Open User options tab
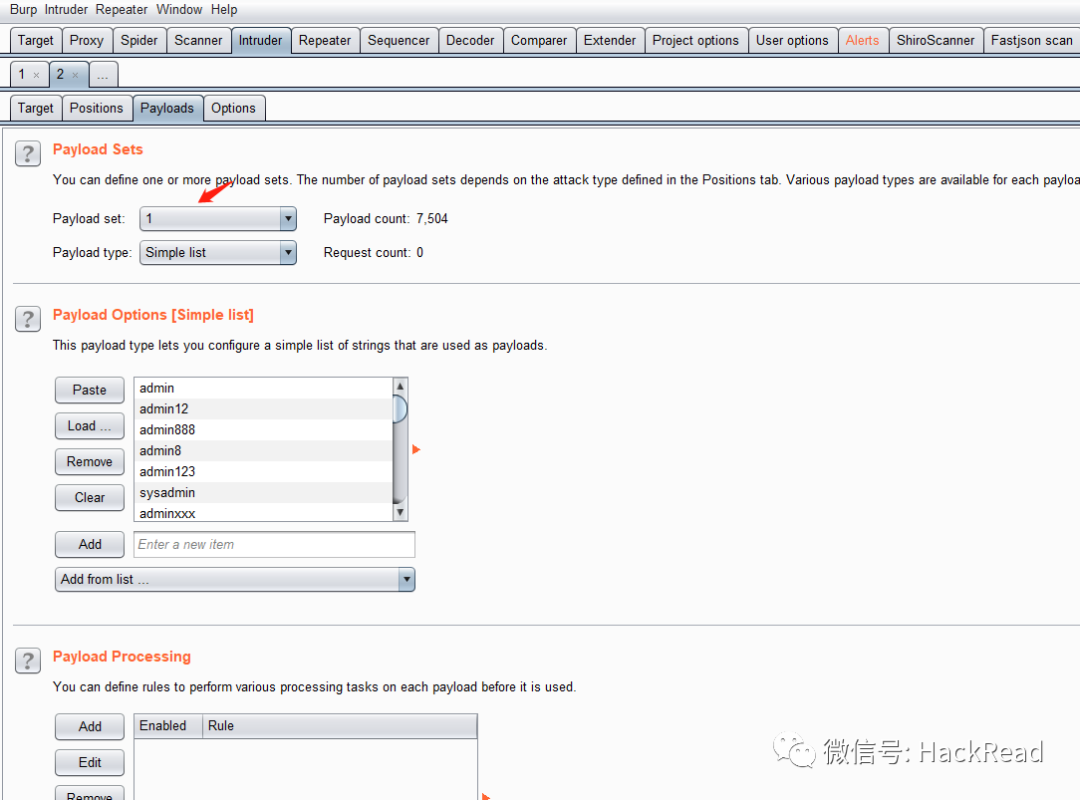The width and height of the screenshot is (1080, 800). pyautogui.click(x=793, y=41)
